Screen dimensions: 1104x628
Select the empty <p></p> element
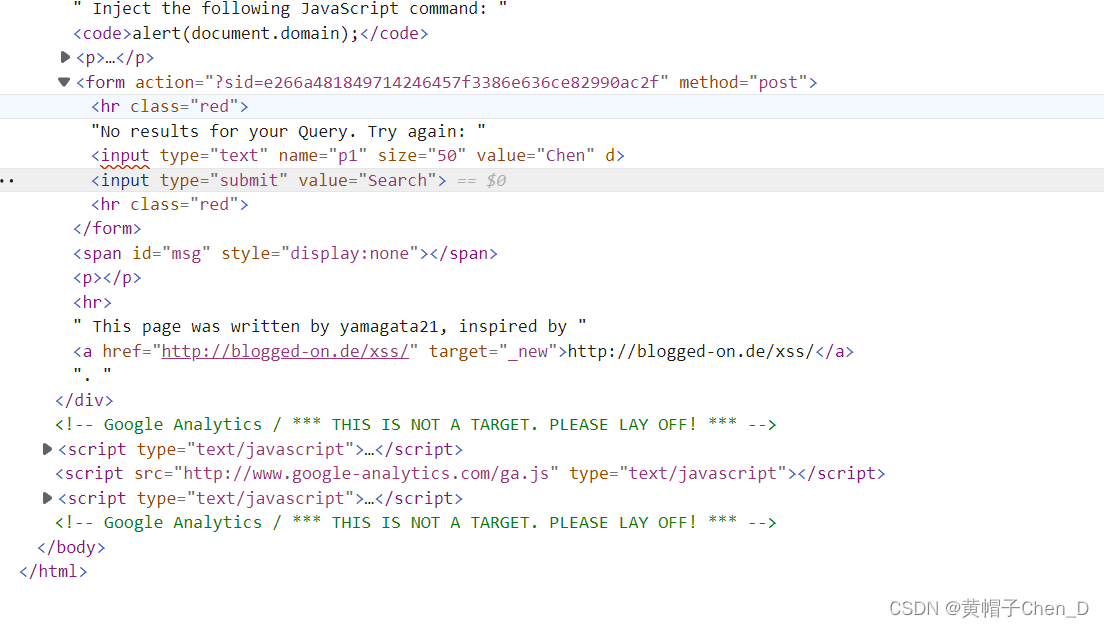tap(107, 278)
